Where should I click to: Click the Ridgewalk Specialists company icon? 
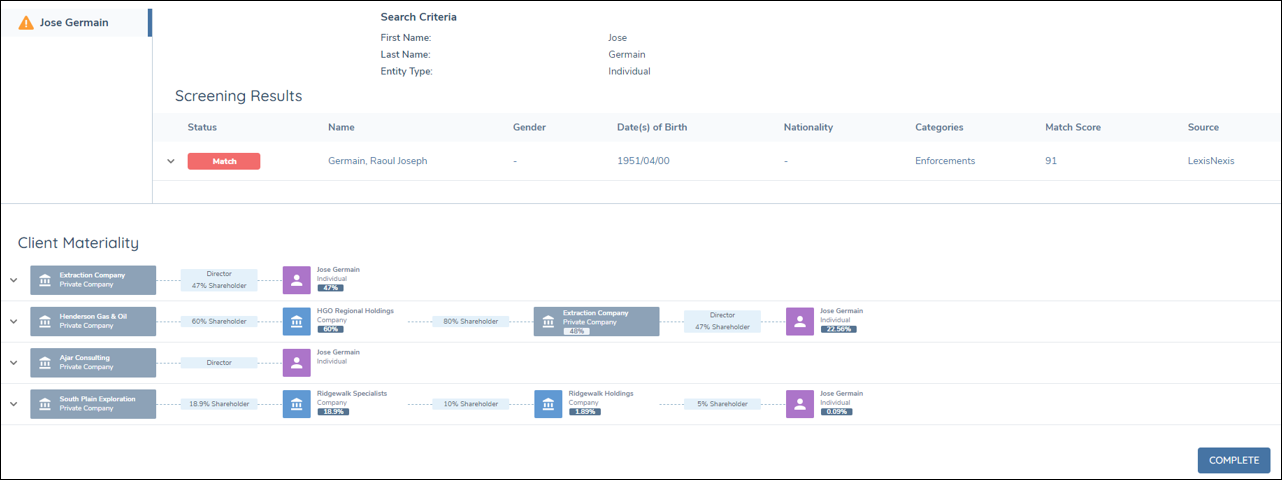[x=297, y=404]
